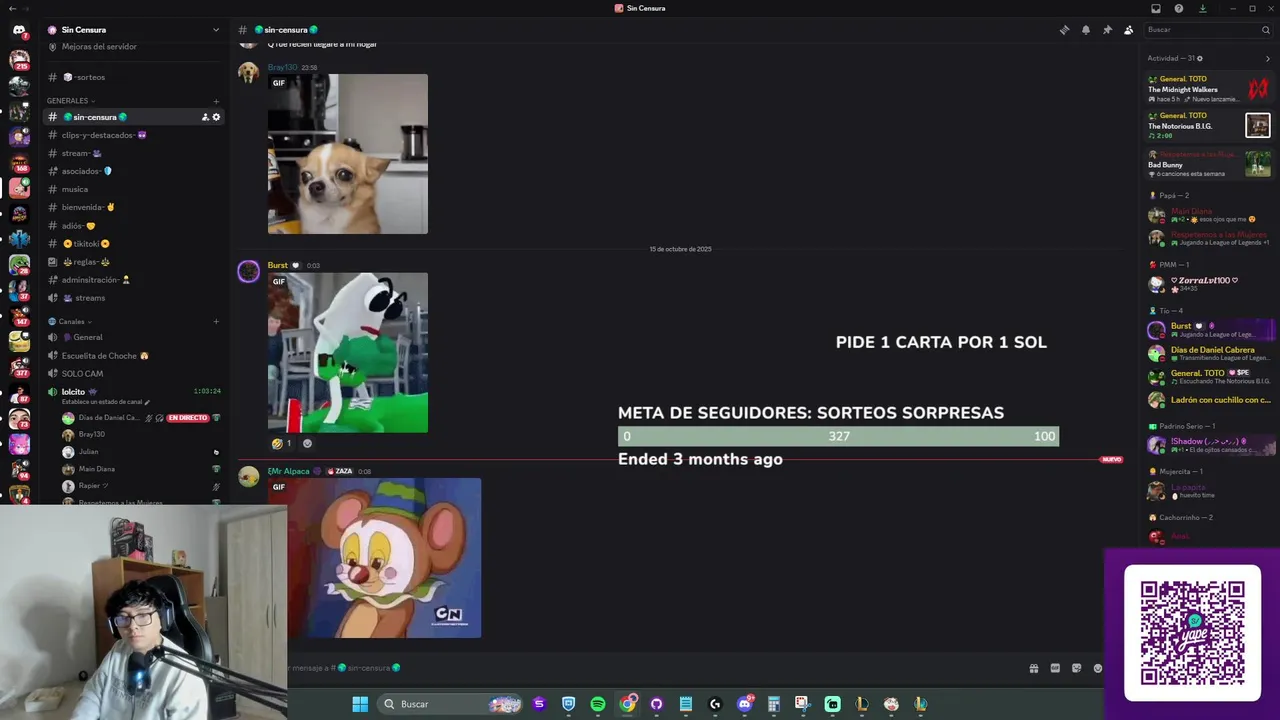This screenshot has width=1280, height=720.
Task: Open the adiós channel
Action: 133,226
